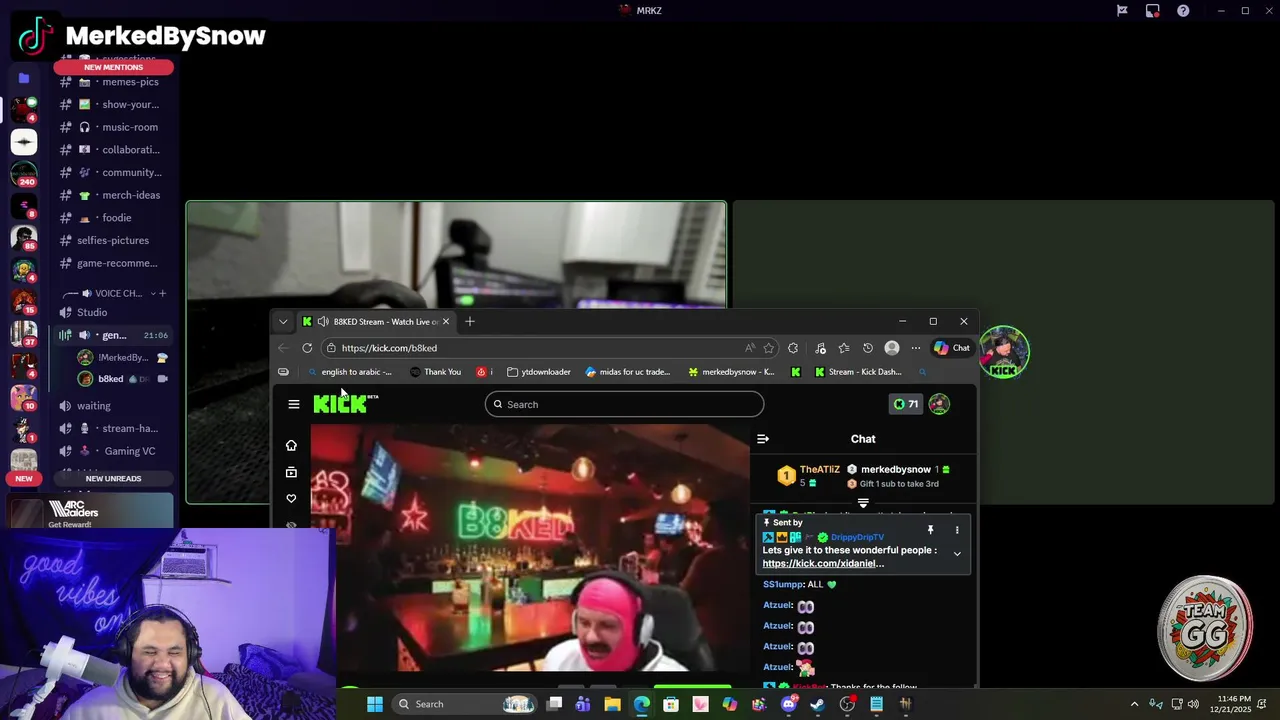This screenshot has height=720, width=1280.
Task: Click the Kick logo
Action: [x=345, y=404]
